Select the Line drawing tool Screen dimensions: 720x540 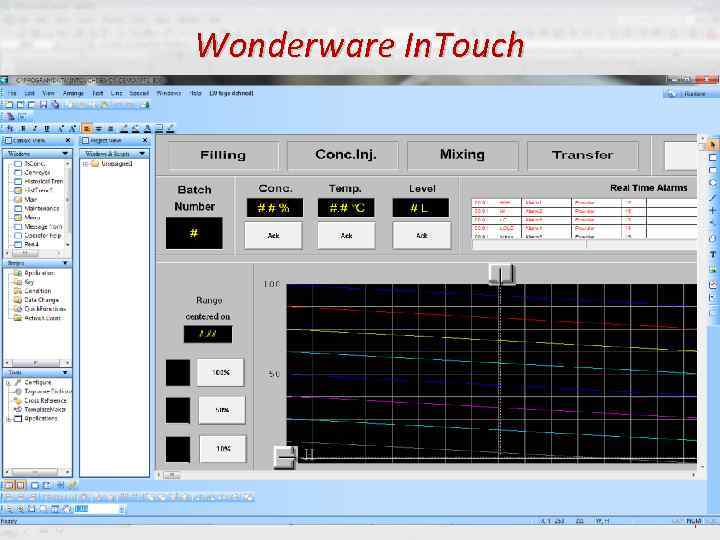(x=712, y=198)
